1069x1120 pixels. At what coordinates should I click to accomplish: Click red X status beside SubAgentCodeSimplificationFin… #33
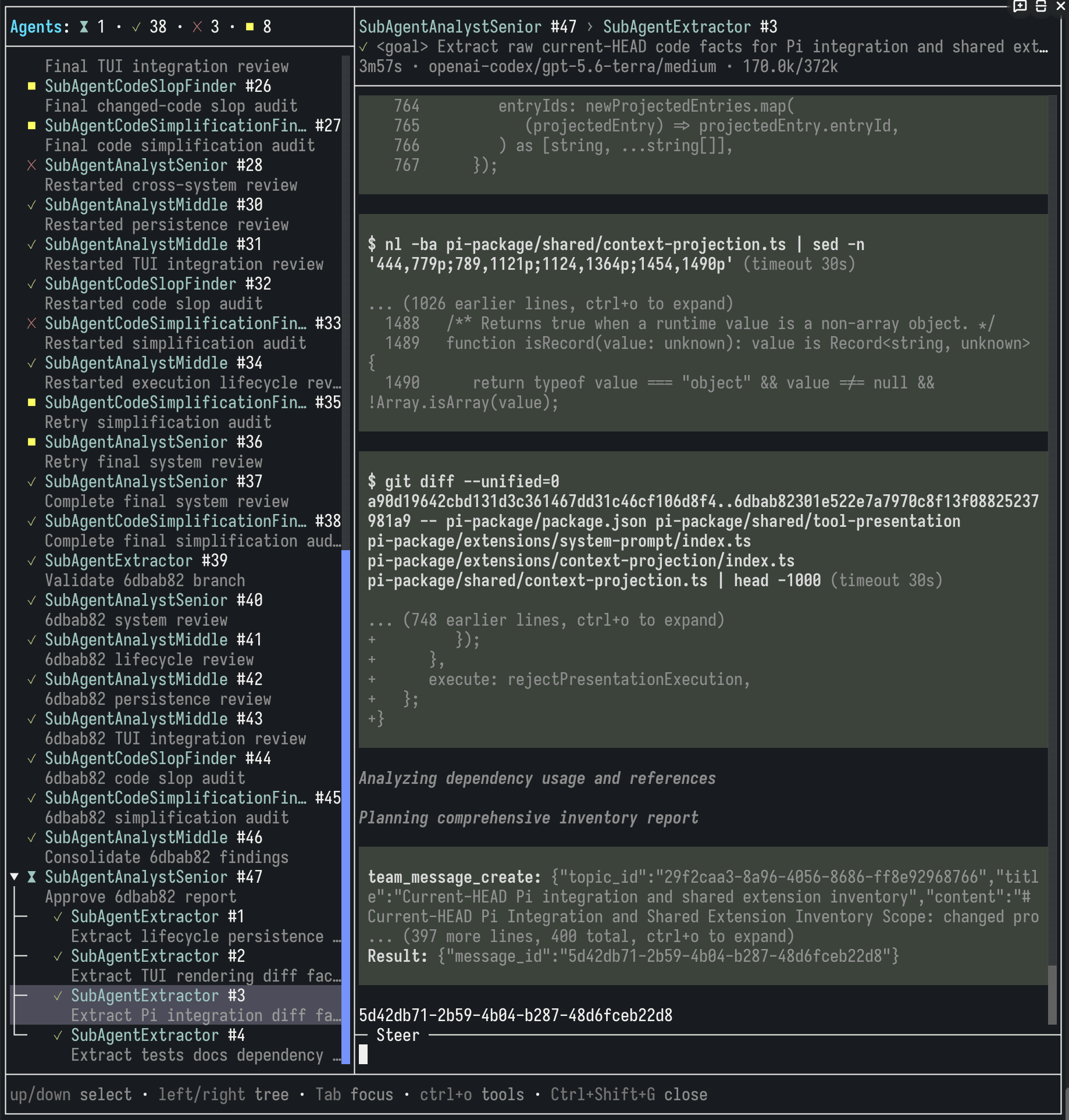click(x=31, y=323)
